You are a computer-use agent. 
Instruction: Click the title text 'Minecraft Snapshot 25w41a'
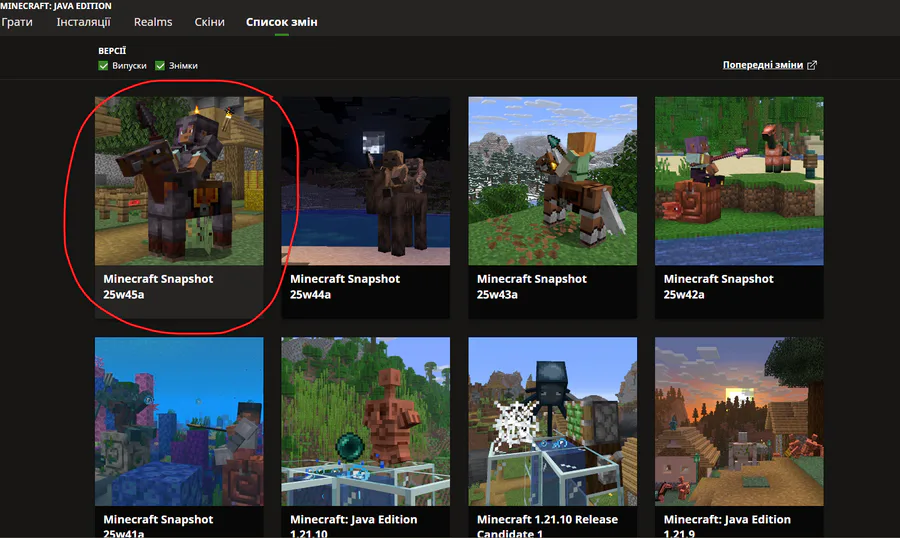[x=158, y=525]
